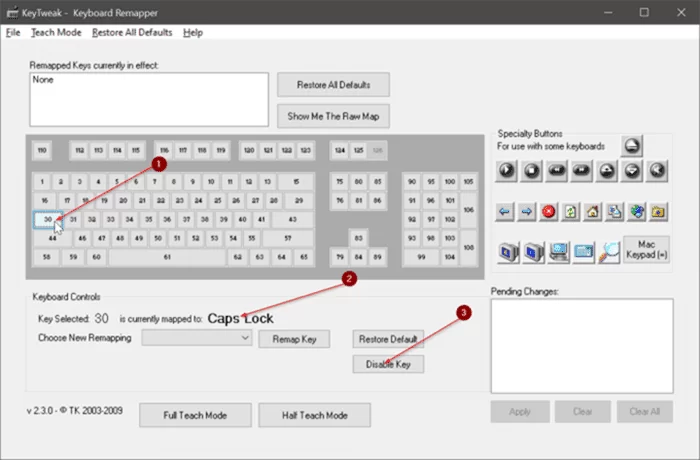
Task: Select the monitor with moon sleep icon
Action: point(508,252)
